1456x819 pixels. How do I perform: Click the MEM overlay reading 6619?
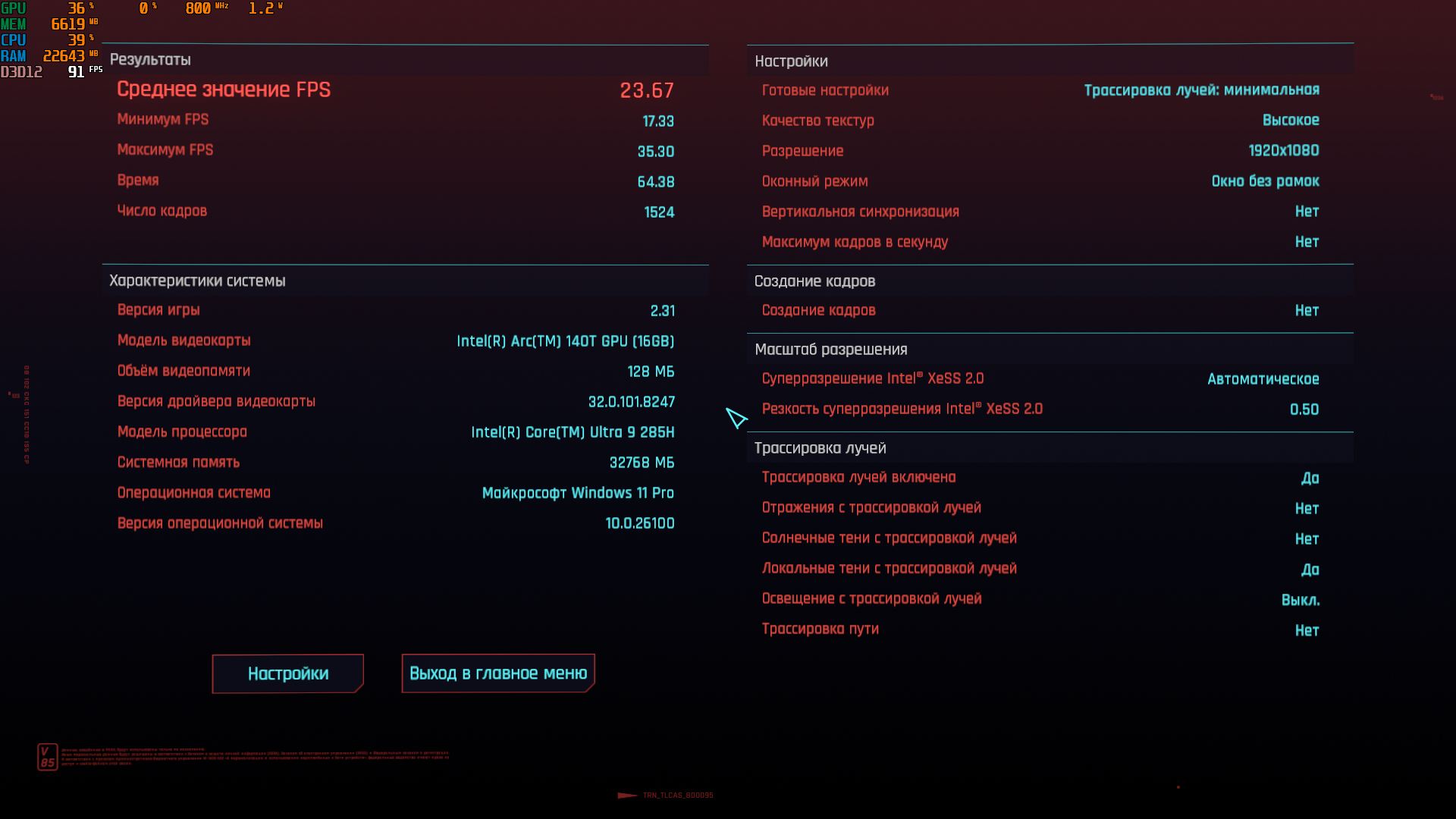[x=74, y=24]
